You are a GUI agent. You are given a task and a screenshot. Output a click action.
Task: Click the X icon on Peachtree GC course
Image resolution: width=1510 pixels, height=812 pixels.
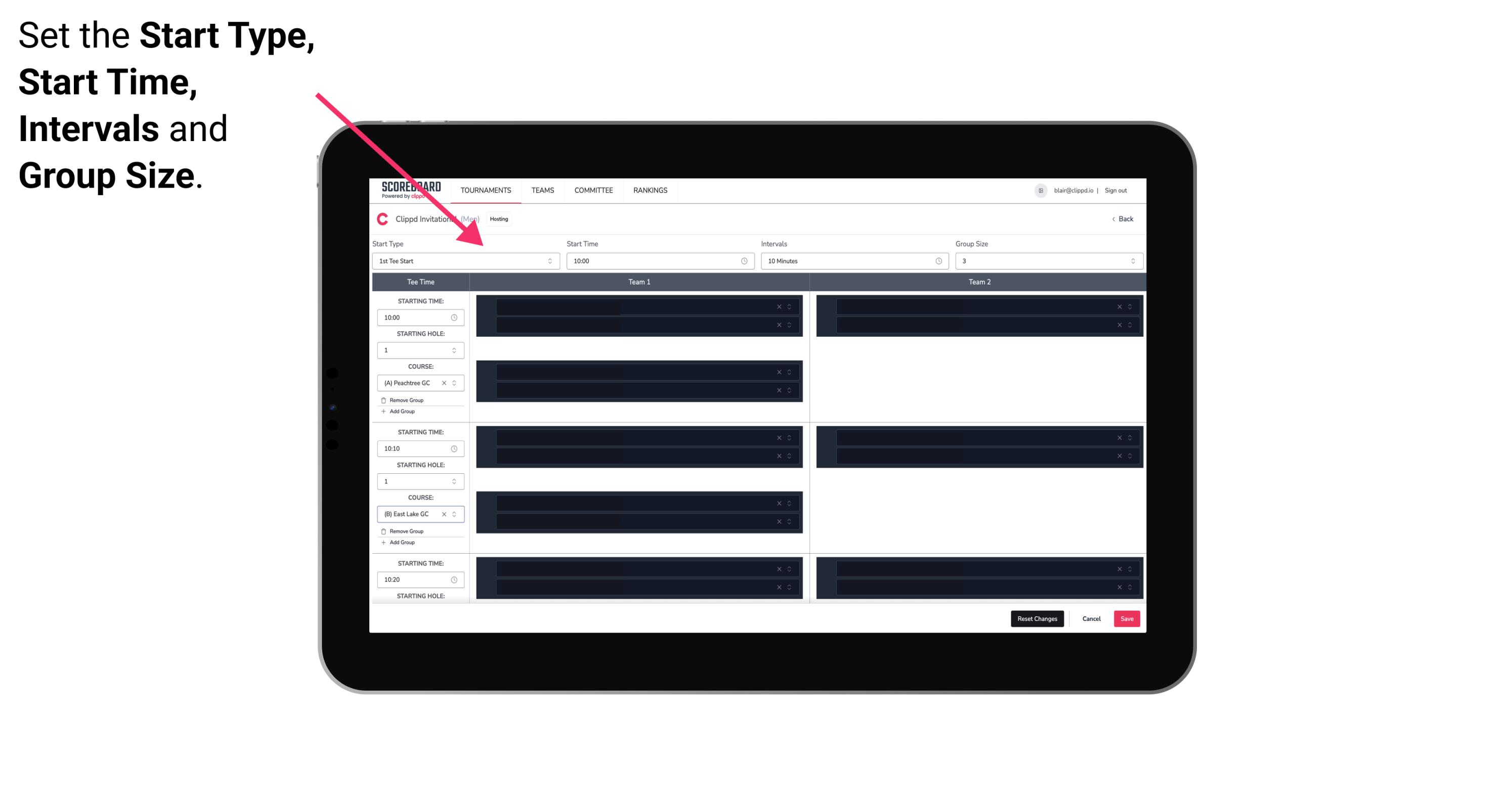[450, 384]
